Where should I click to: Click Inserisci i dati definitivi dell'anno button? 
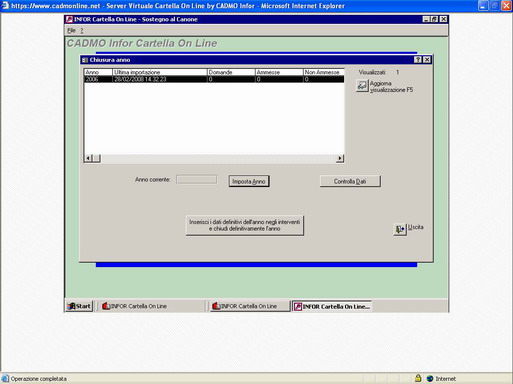[245, 225]
